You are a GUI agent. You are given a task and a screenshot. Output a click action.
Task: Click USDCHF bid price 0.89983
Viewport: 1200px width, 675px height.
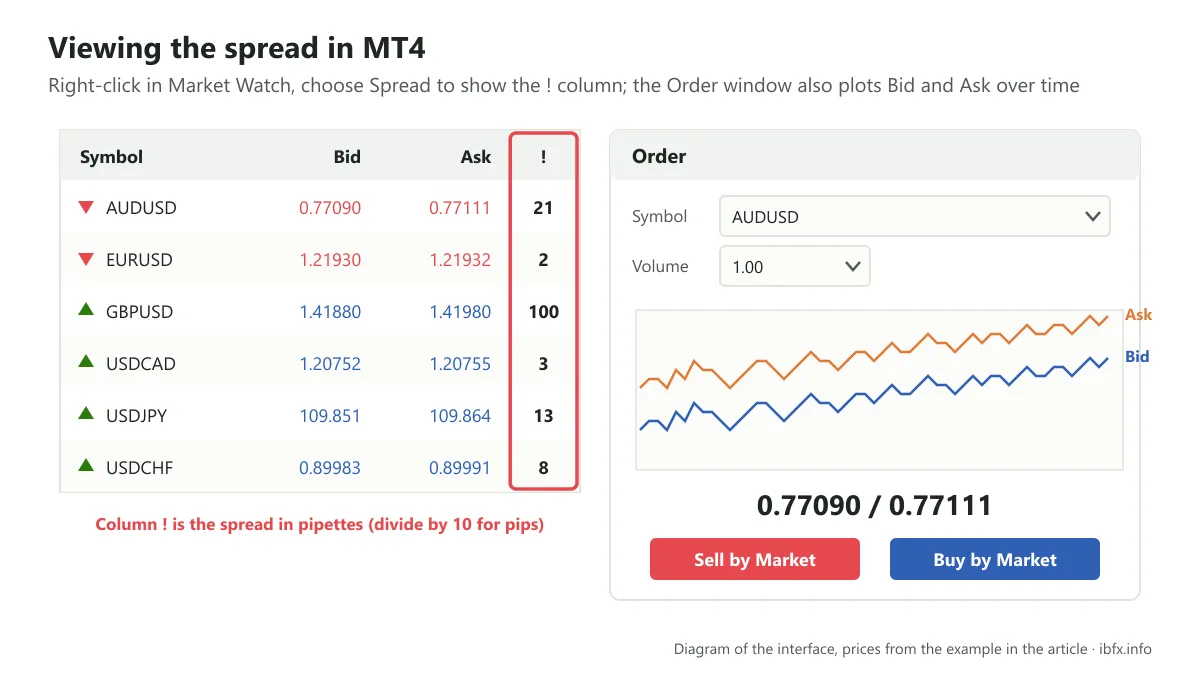pyautogui.click(x=330, y=468)
